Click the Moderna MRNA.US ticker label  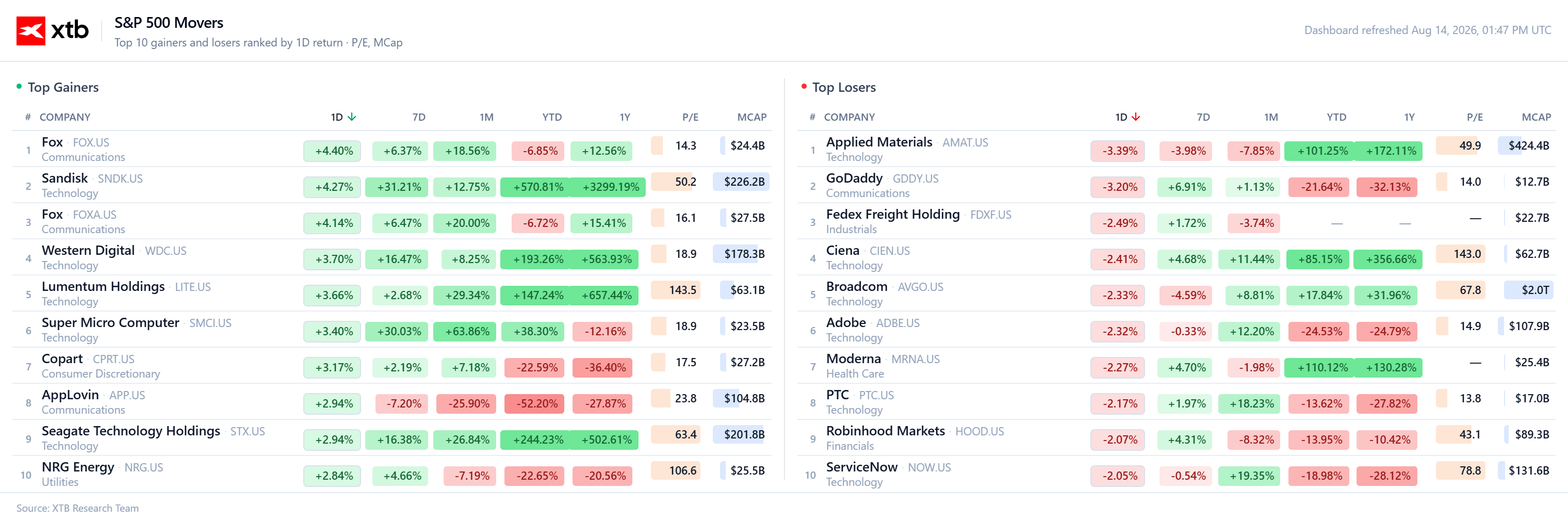tap(915, 359)
